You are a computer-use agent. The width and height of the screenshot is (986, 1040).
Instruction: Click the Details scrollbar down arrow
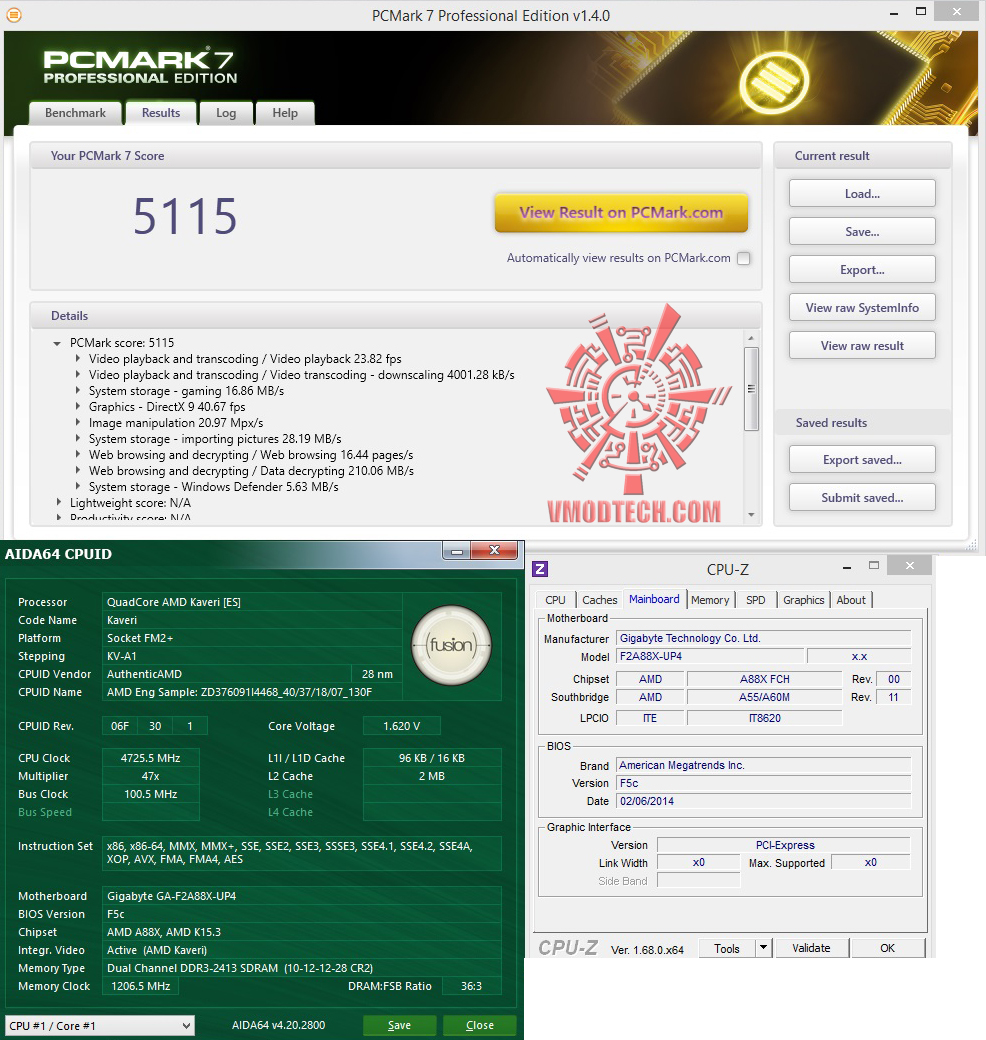click(x=751, y=515)
